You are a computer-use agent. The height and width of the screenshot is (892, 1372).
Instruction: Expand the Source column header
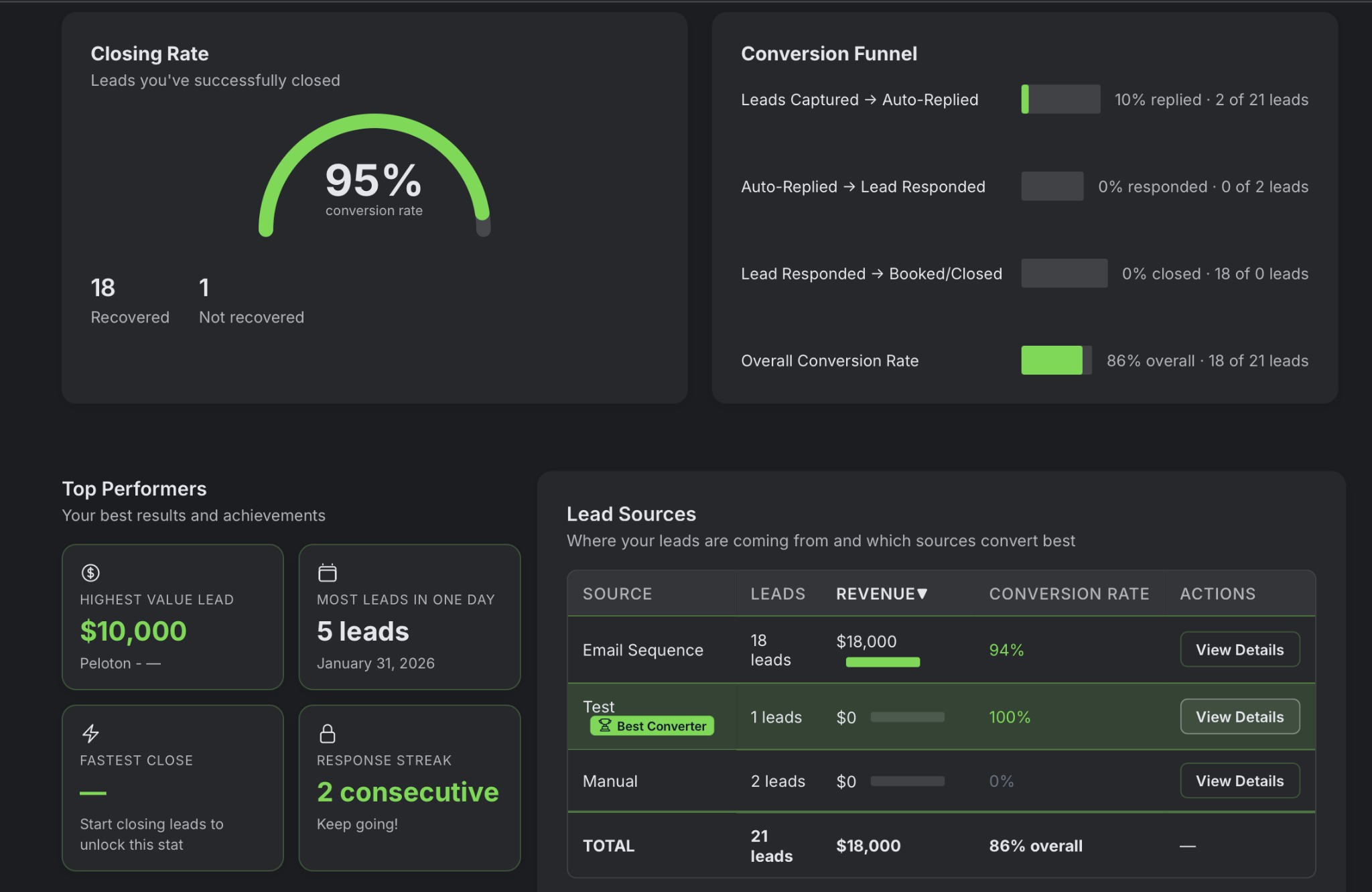(x=616, y=594)
